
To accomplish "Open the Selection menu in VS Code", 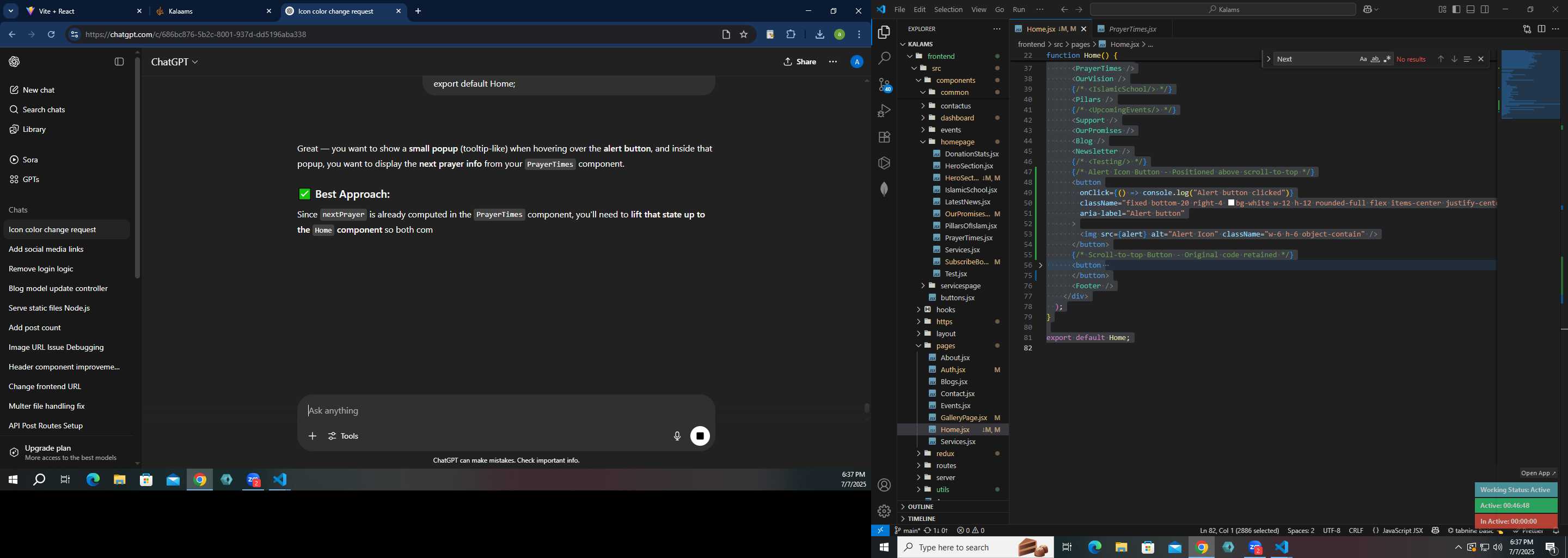I will pyautogui.click(x=948, y=10).
